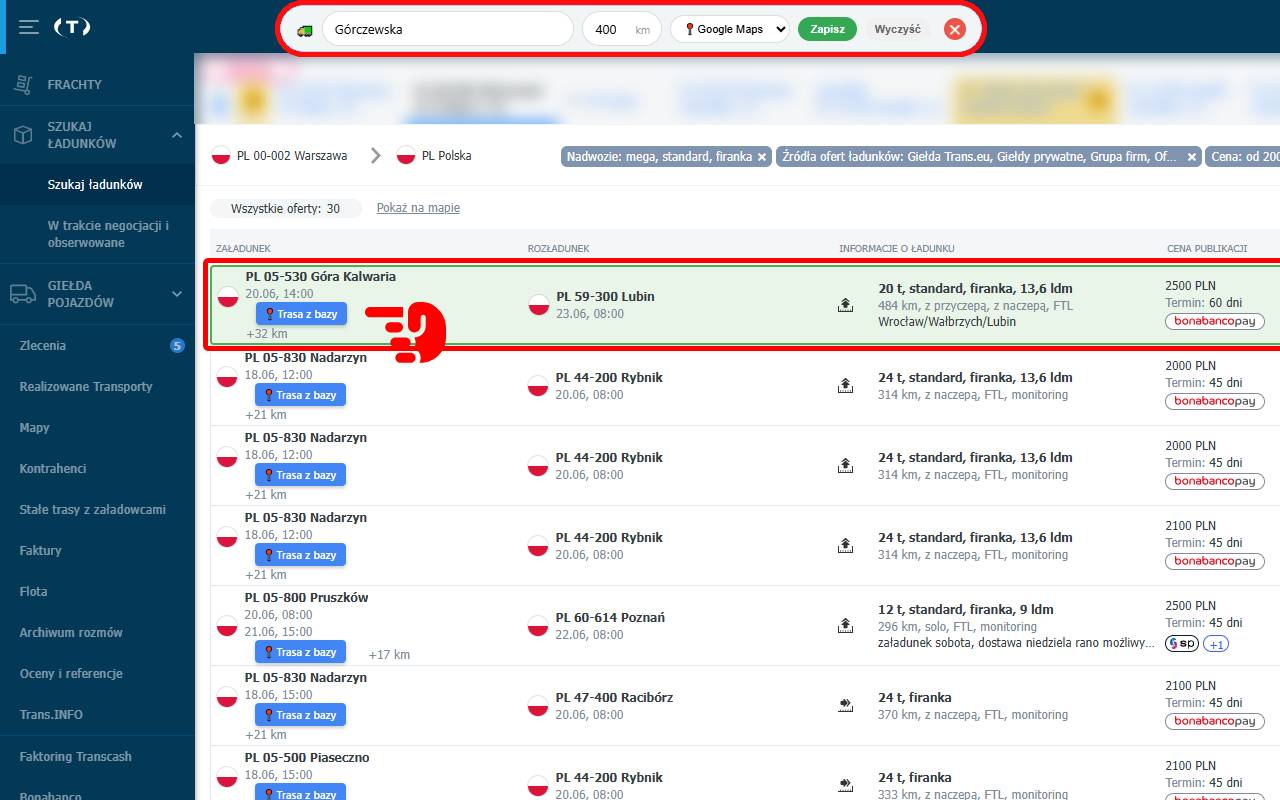Go to 'W trakcie negocjacji i obserwowane'
Image resolution: width=1280 pixels, height=800 pixels.
point(108,234)
